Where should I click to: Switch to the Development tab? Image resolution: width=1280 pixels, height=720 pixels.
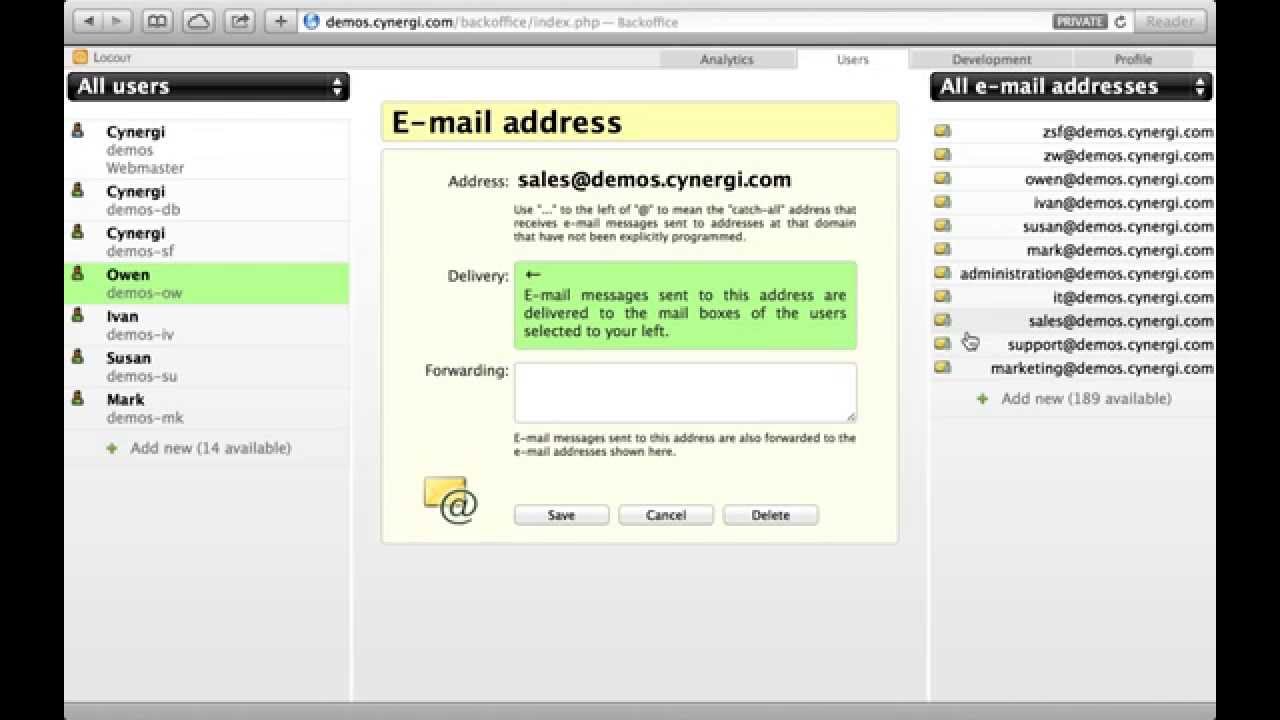pyautogui.click(x=992, y=59)
